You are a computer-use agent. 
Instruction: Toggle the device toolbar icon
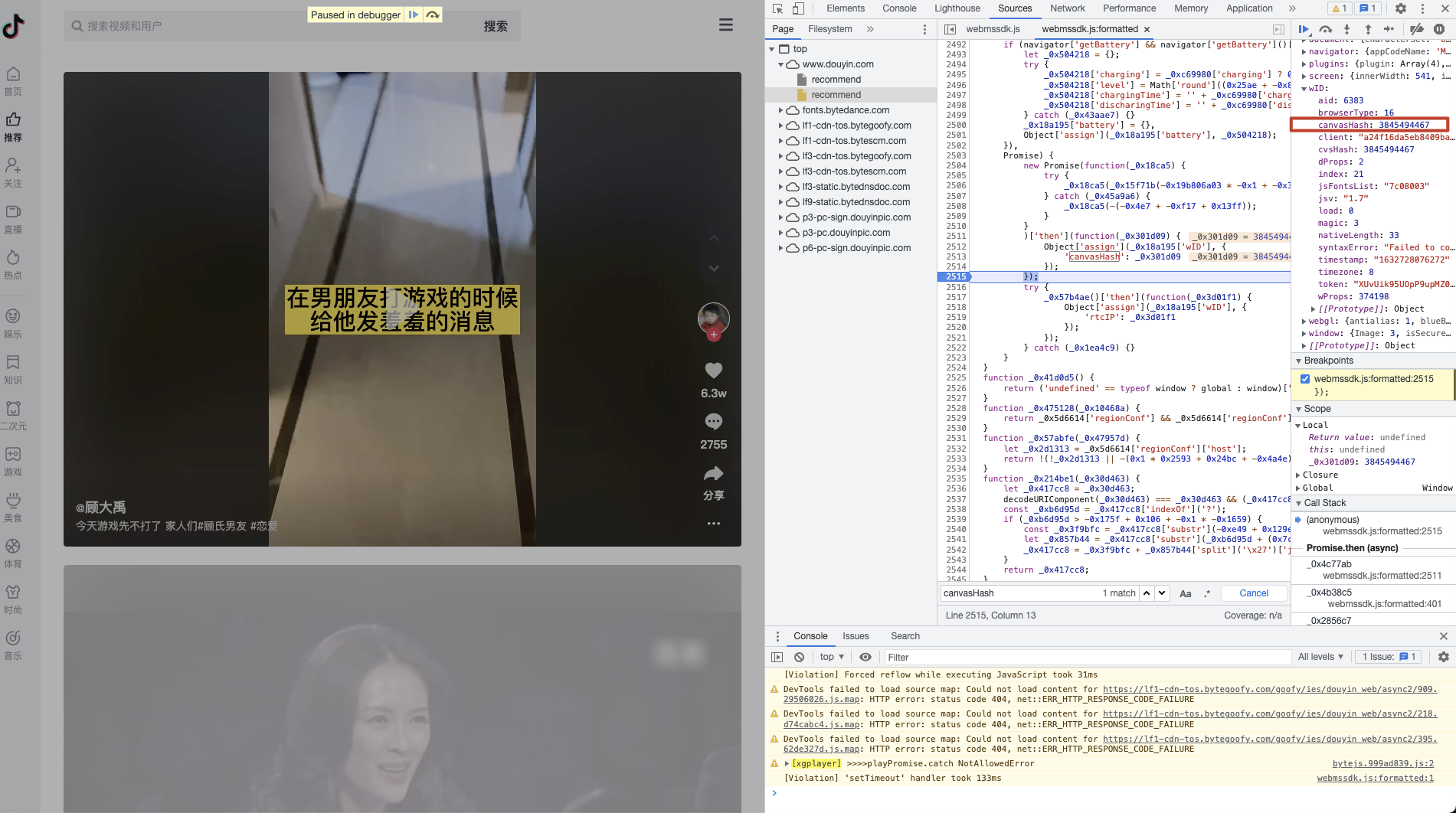(x=798, y=8)
